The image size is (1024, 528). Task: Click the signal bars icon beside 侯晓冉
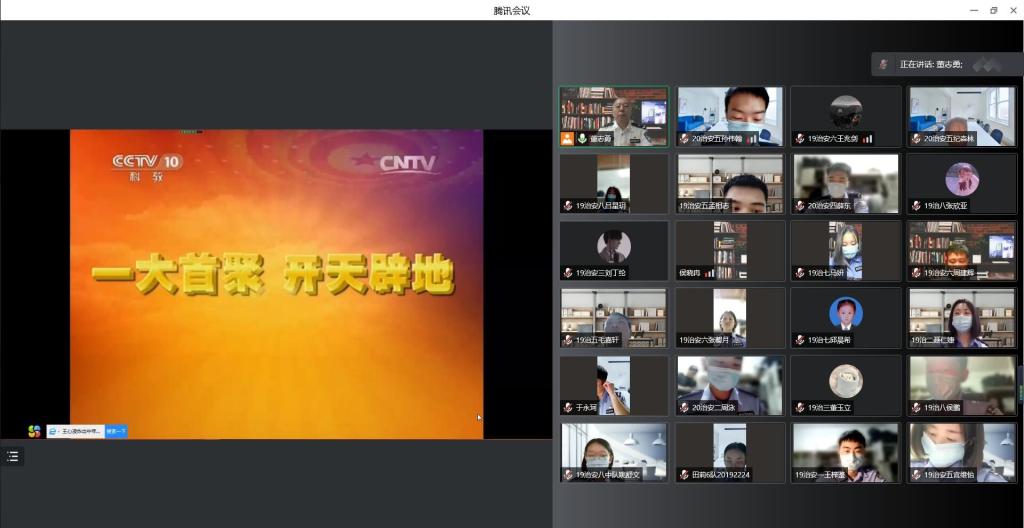(x=709, y=274)
